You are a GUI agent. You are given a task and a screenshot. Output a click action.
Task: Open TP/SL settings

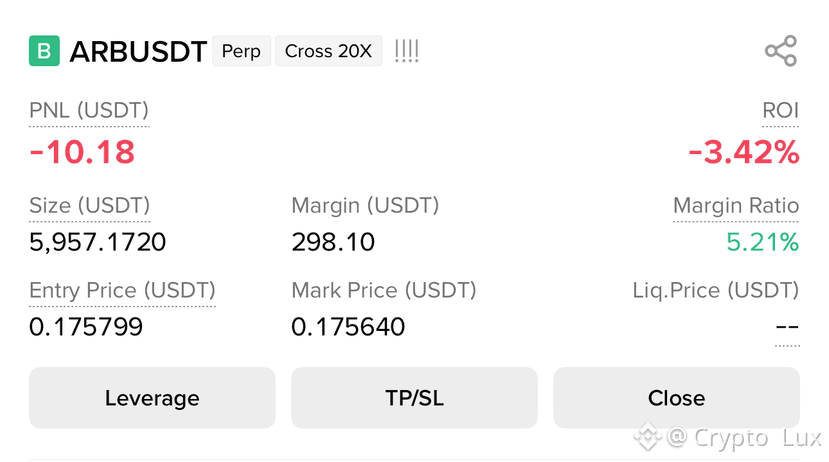pyautogui.click(x=414, y=398)
